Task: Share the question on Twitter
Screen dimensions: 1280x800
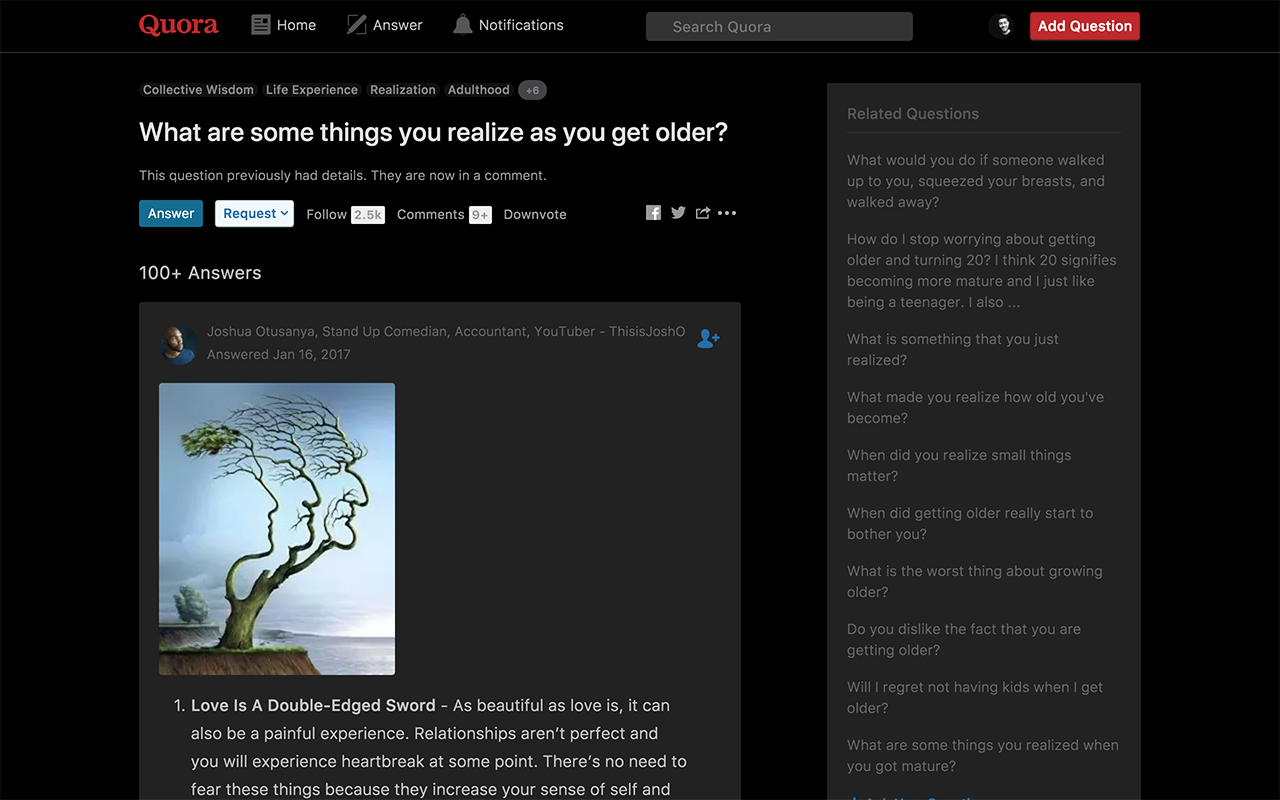Action: (678, 212)
